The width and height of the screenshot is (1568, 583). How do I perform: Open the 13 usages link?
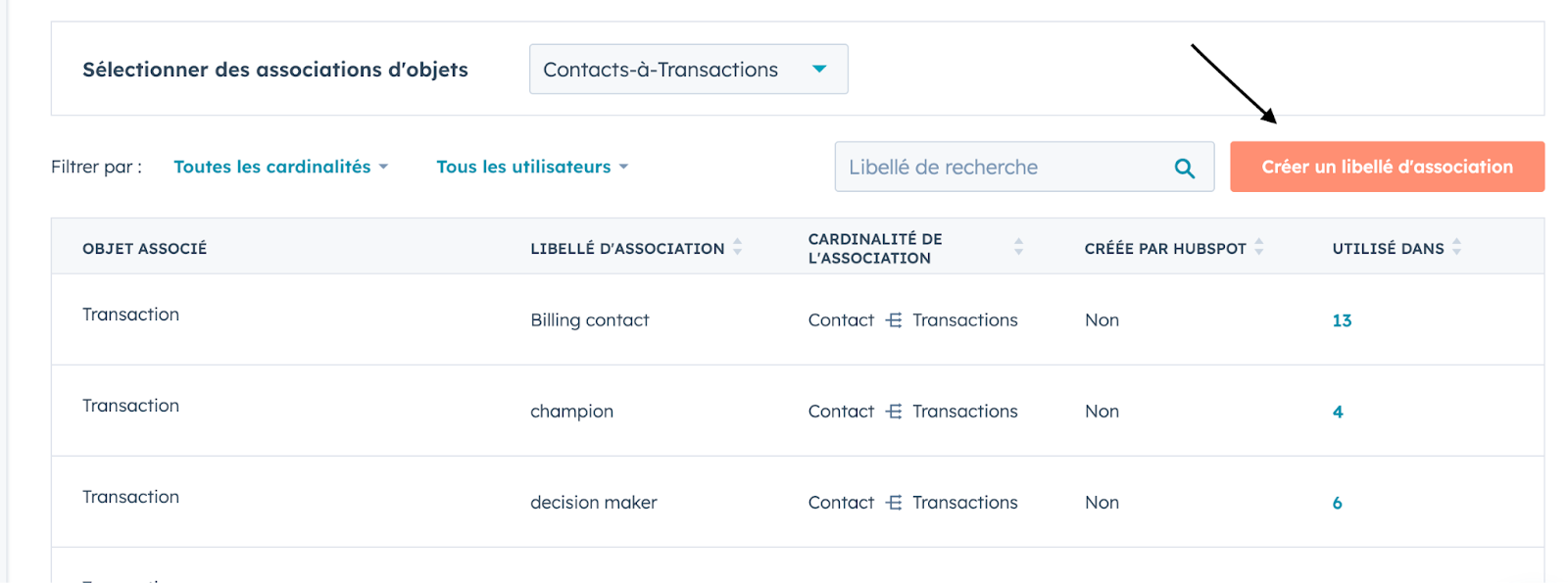tap(1342, 320)
